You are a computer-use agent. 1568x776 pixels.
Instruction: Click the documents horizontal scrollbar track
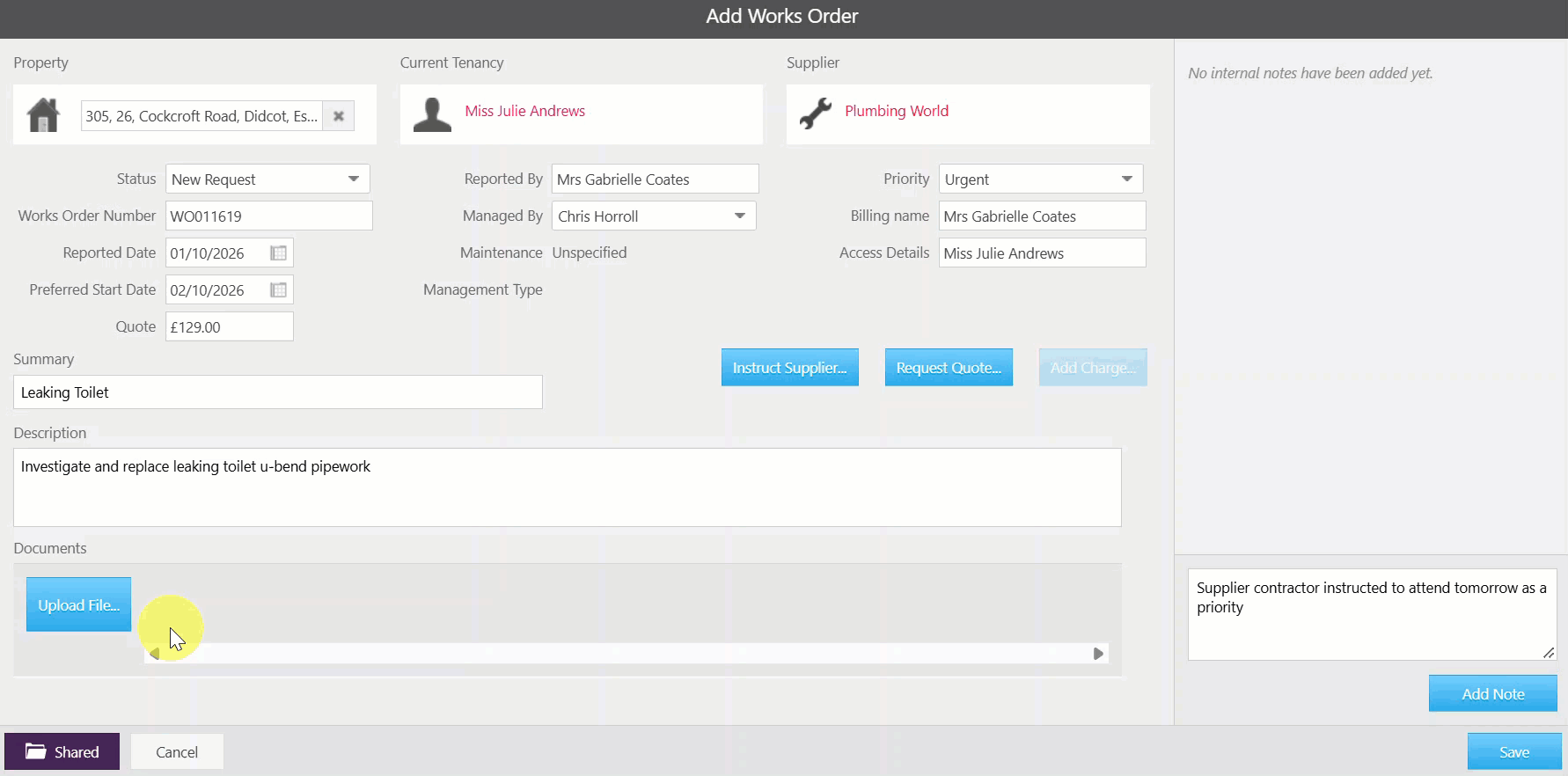pyautogui.click(x=626, y=654)
